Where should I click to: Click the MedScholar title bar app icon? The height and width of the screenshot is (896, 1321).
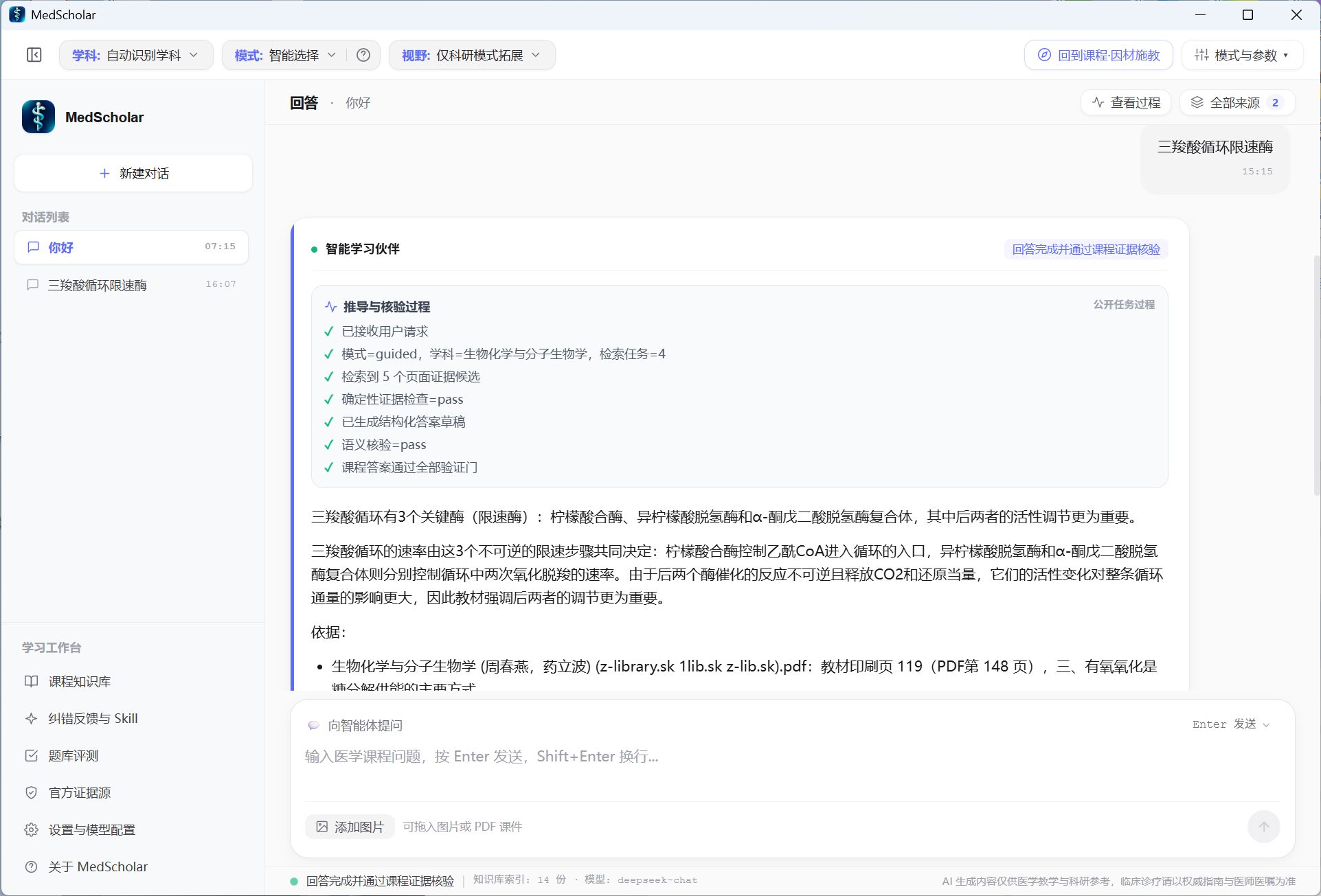tap(16, 14)
